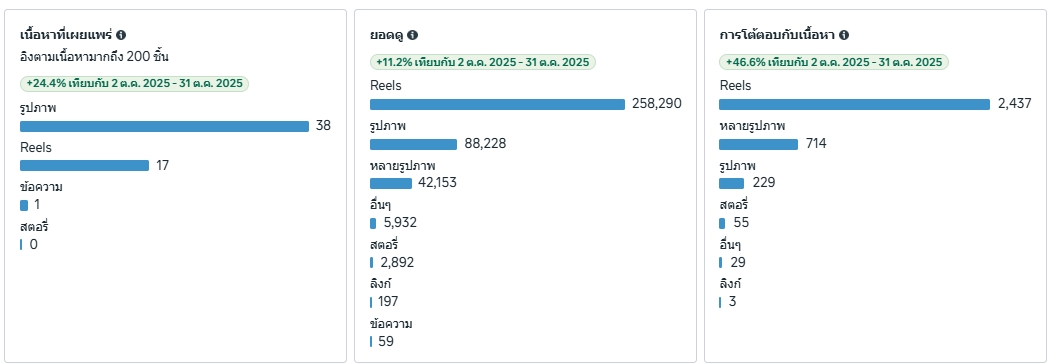Click info icon next to ยอดดู
The image size is (1053, 364).
[412, 35]
